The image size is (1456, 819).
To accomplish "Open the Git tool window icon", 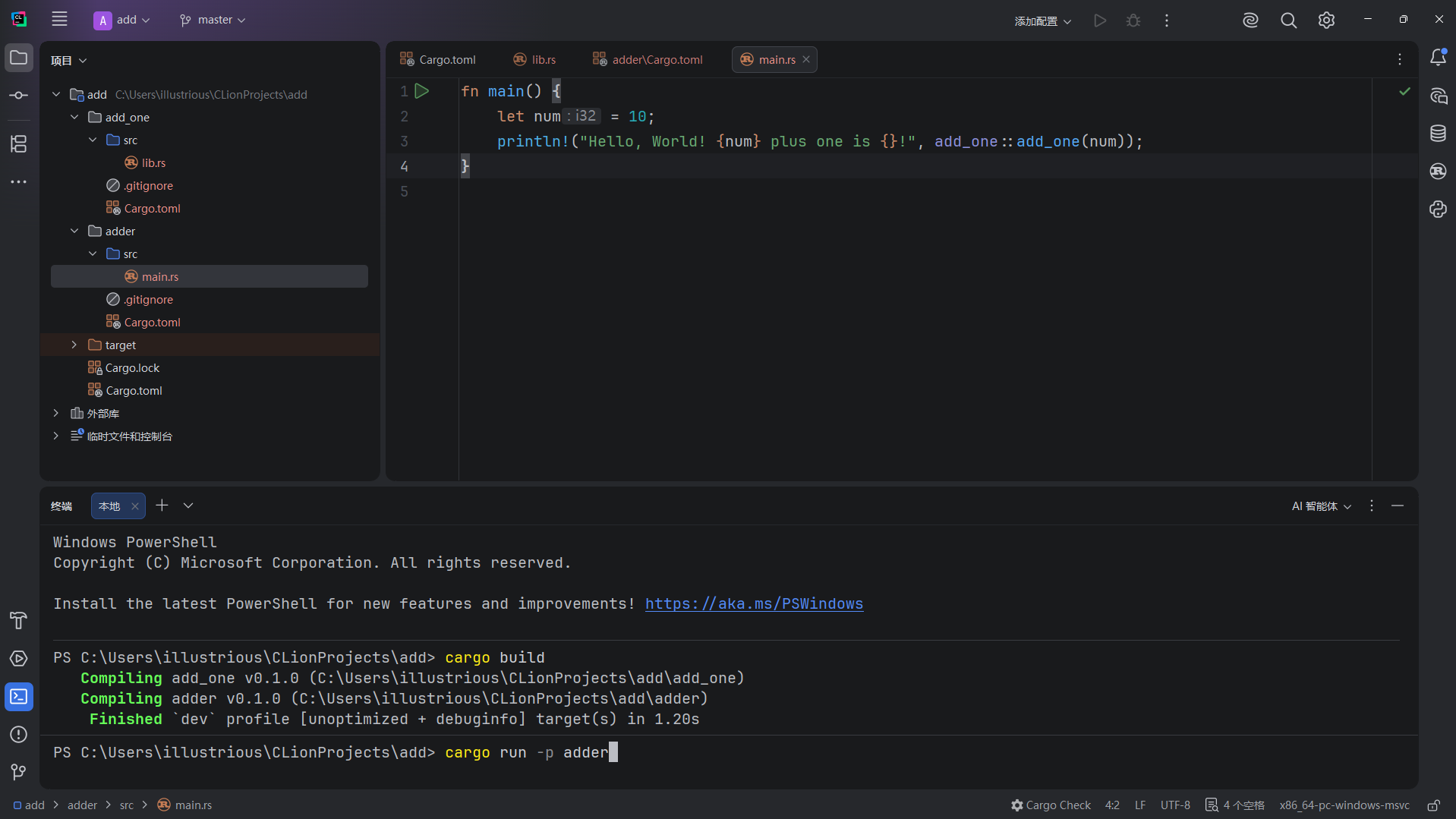I will click(x=19, y=772).
